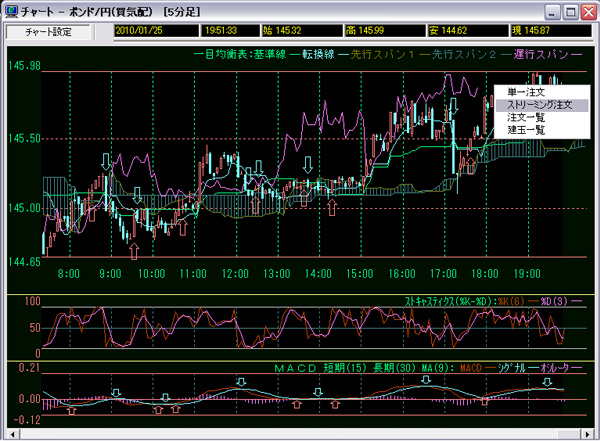Viewport: 600px width, 441px height.
Task: Minimize the chart window
Action: (x=552, y=12)
